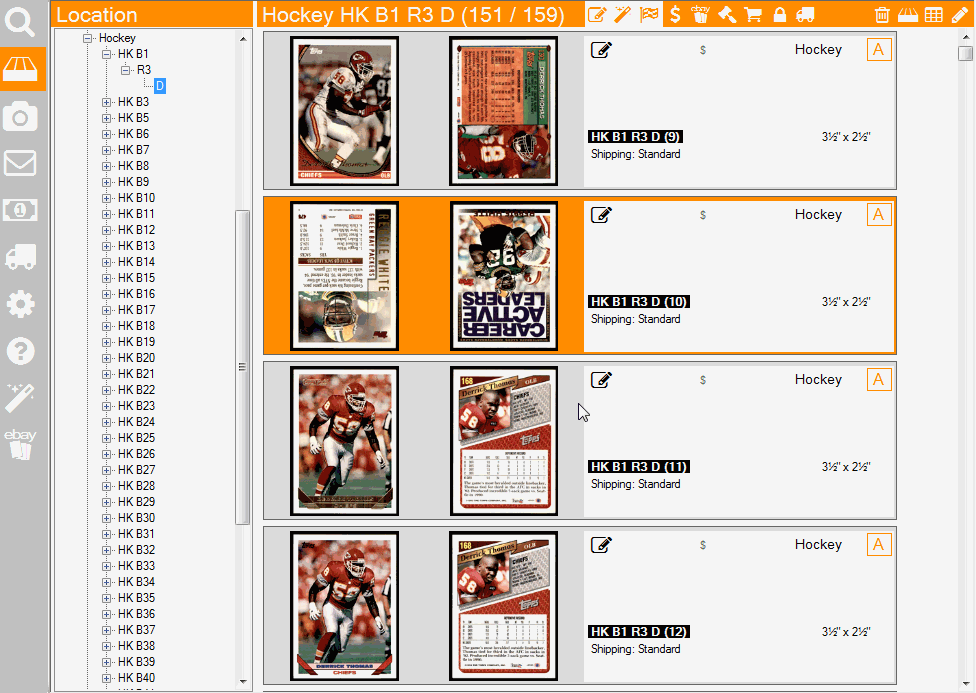The width and height of the screenshot is (976, 693).
Task: Expand the HK B18 tree node
Action: coord(106,326)
